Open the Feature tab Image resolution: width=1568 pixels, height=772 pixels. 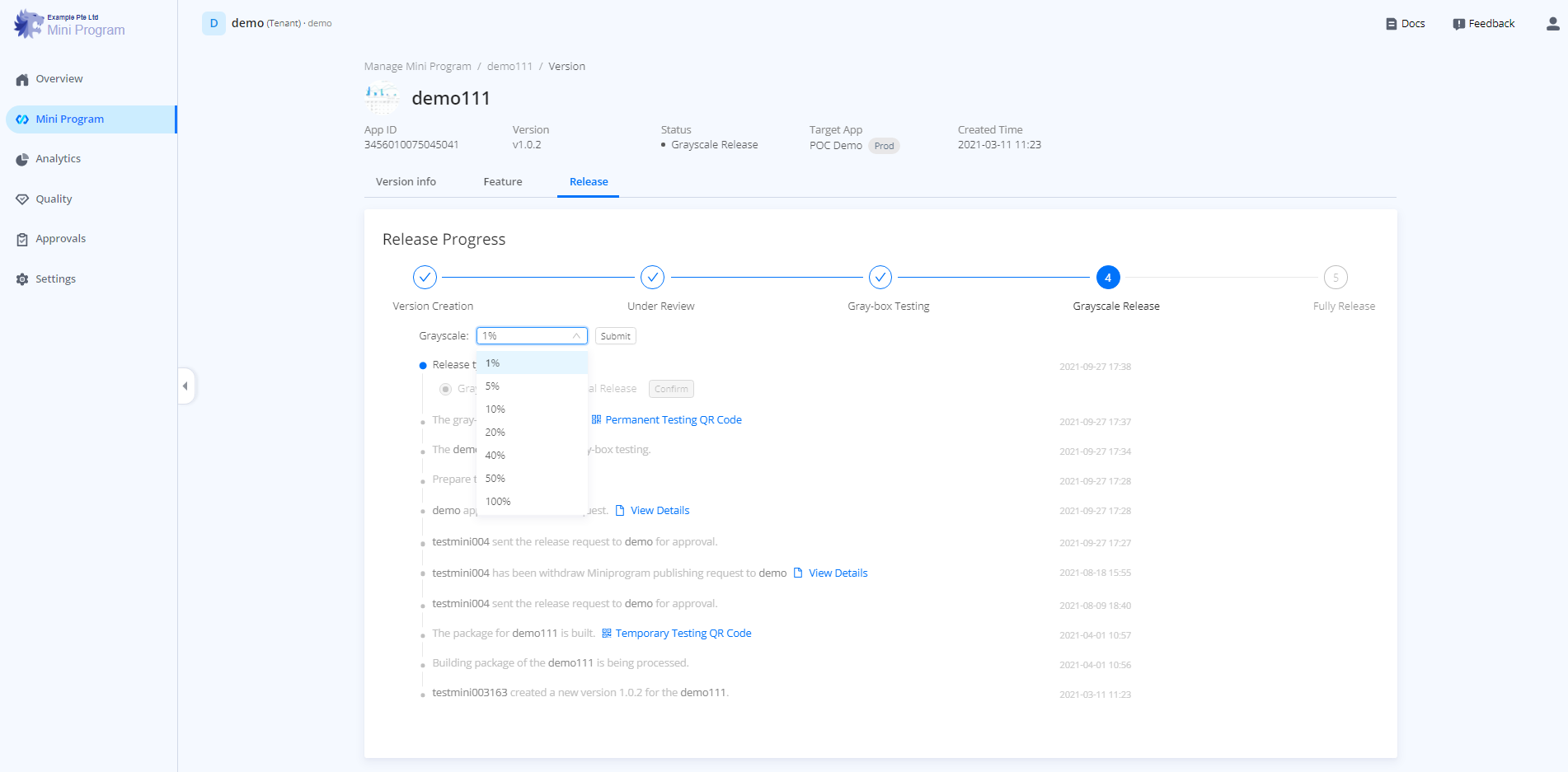click(x=502, y=182)
